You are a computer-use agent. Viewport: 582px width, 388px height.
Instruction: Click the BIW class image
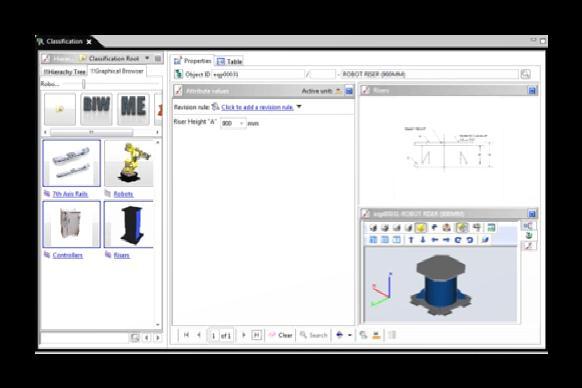97,109
